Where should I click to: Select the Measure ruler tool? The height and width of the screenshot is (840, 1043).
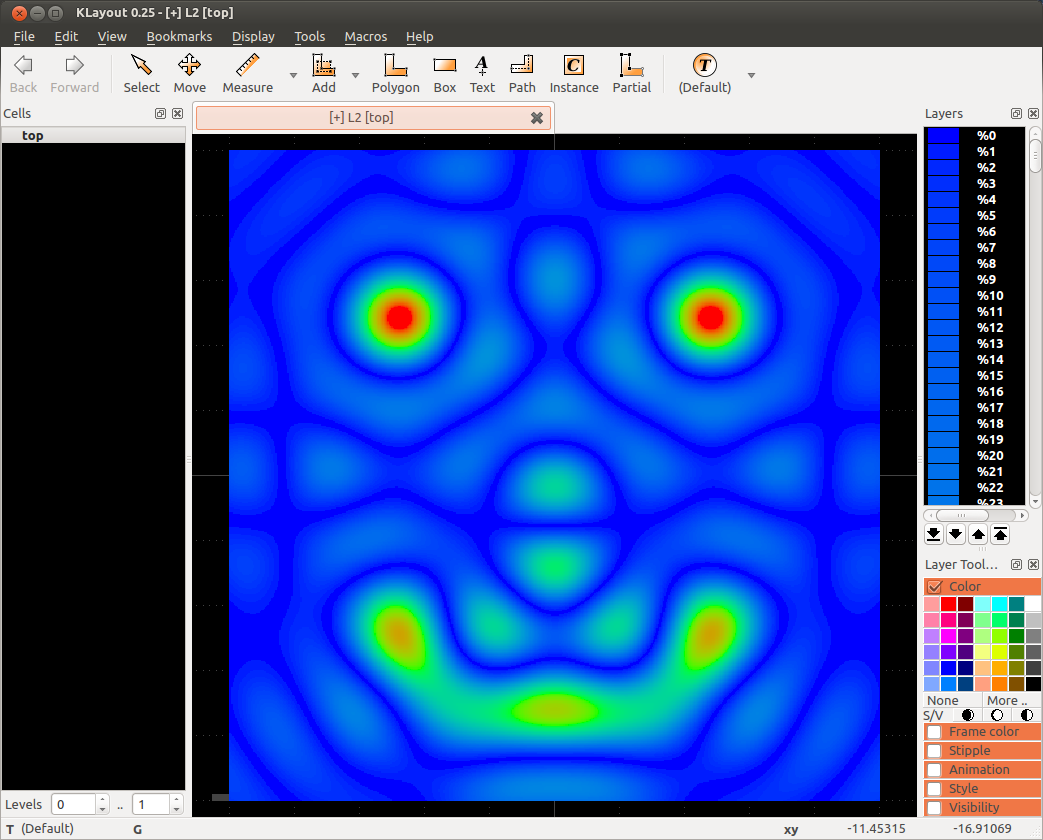(x=247, y=74)
